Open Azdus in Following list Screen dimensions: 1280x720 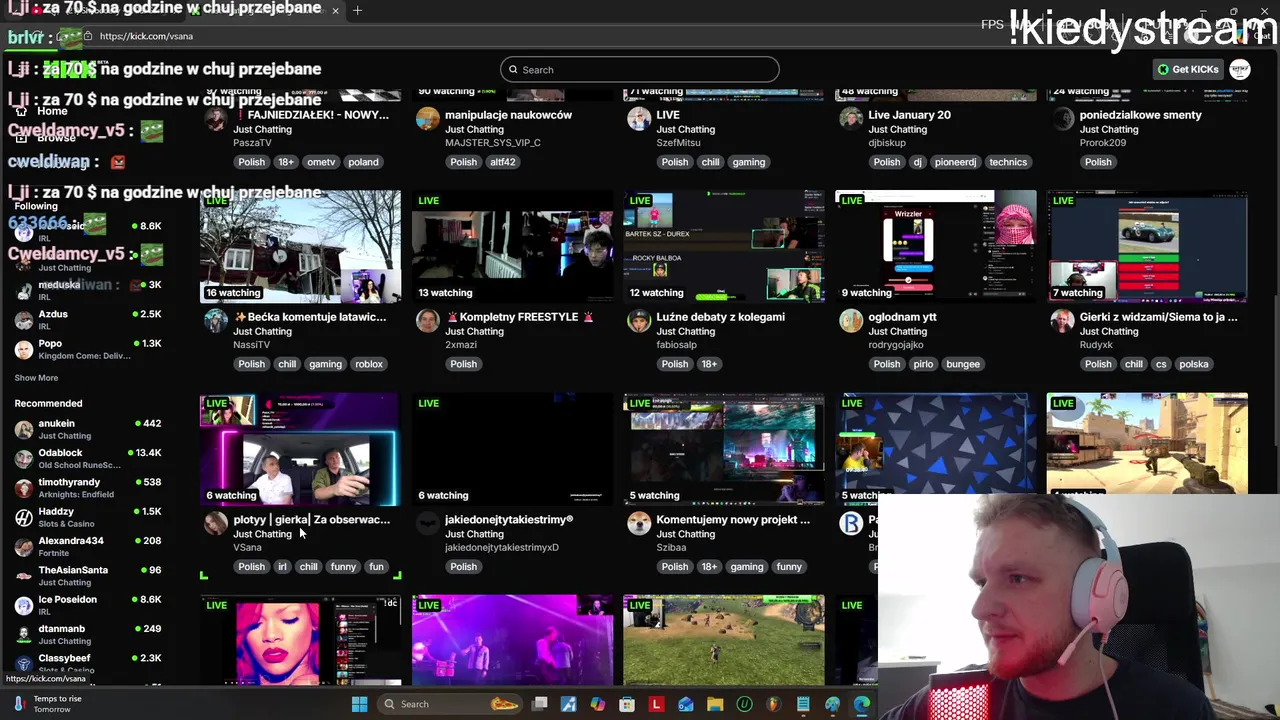tap(88, 320)
